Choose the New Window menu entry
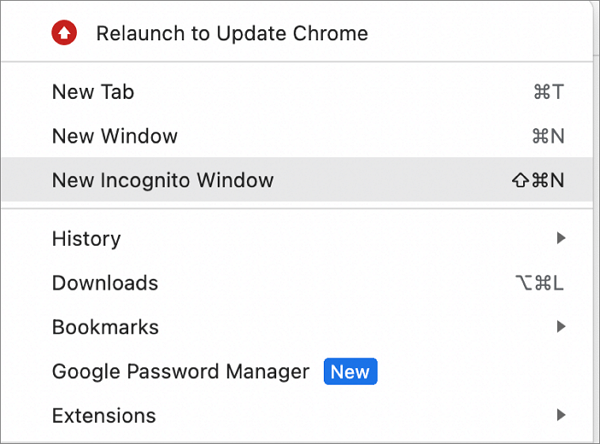This screenshot has height=444, width=600. 115,136
